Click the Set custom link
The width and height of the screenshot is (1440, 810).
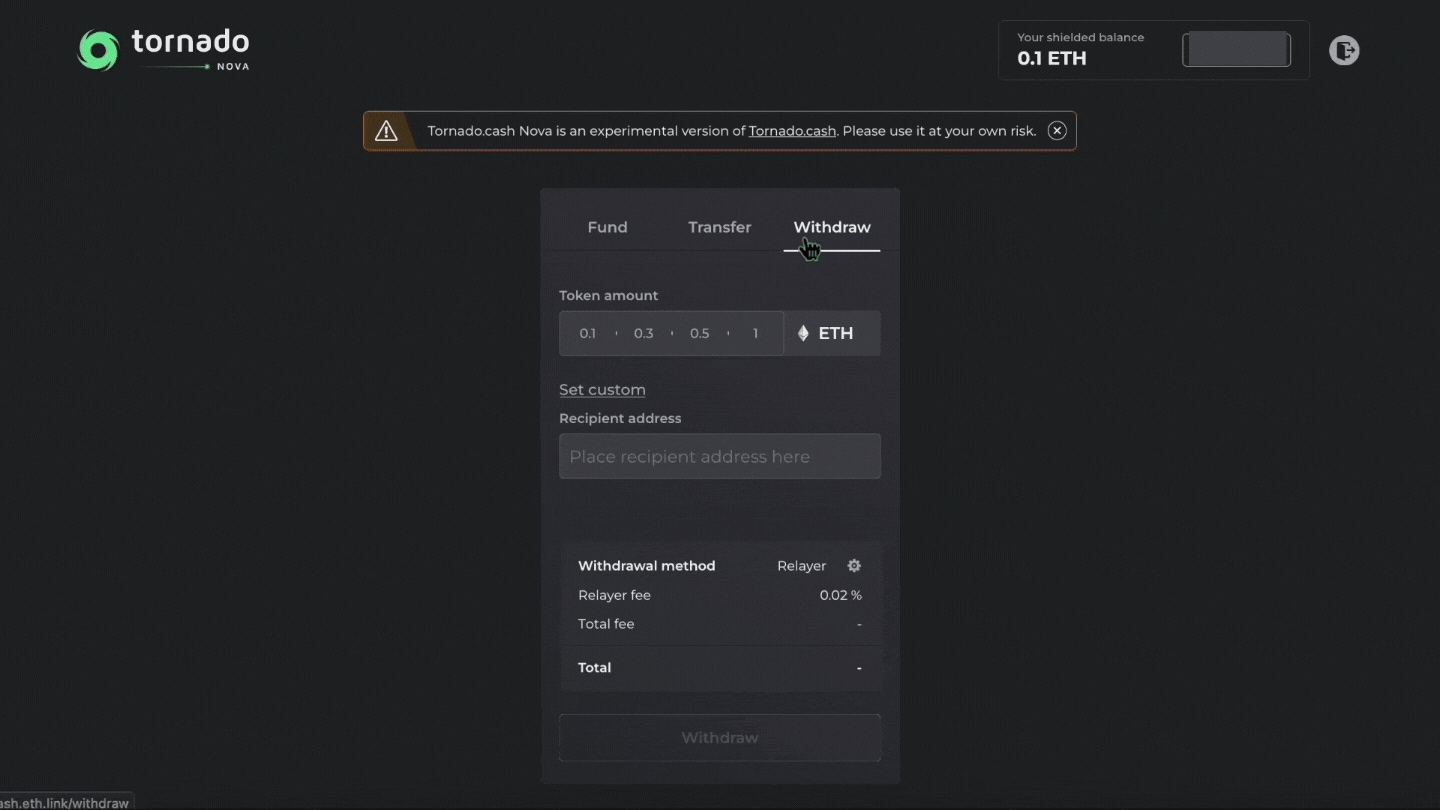(602, 390)
